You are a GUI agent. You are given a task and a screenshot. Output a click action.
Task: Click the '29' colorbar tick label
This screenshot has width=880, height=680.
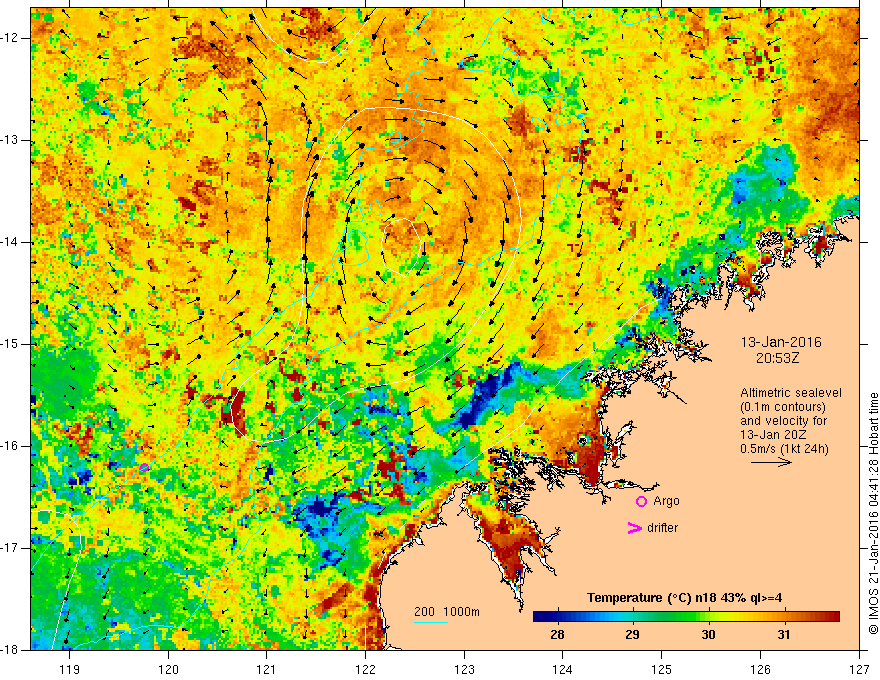pyautogui.click(x=632, y=635)
